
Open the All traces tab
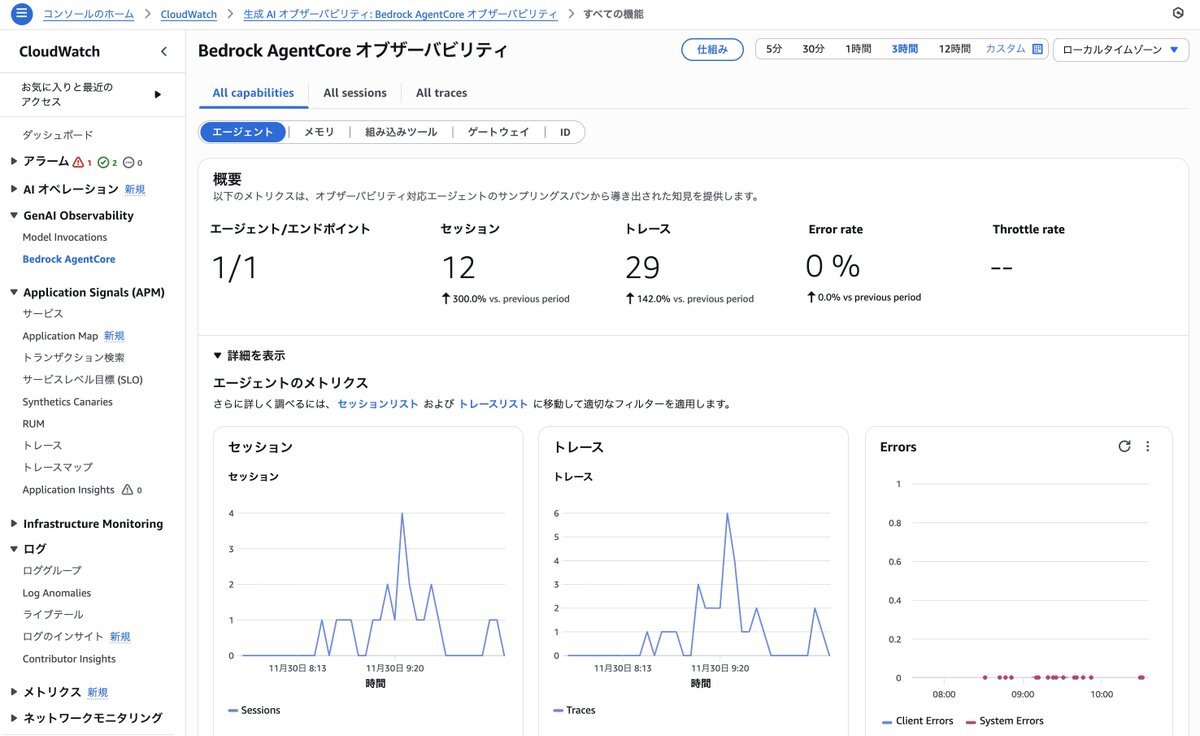(x=441, y=93)
